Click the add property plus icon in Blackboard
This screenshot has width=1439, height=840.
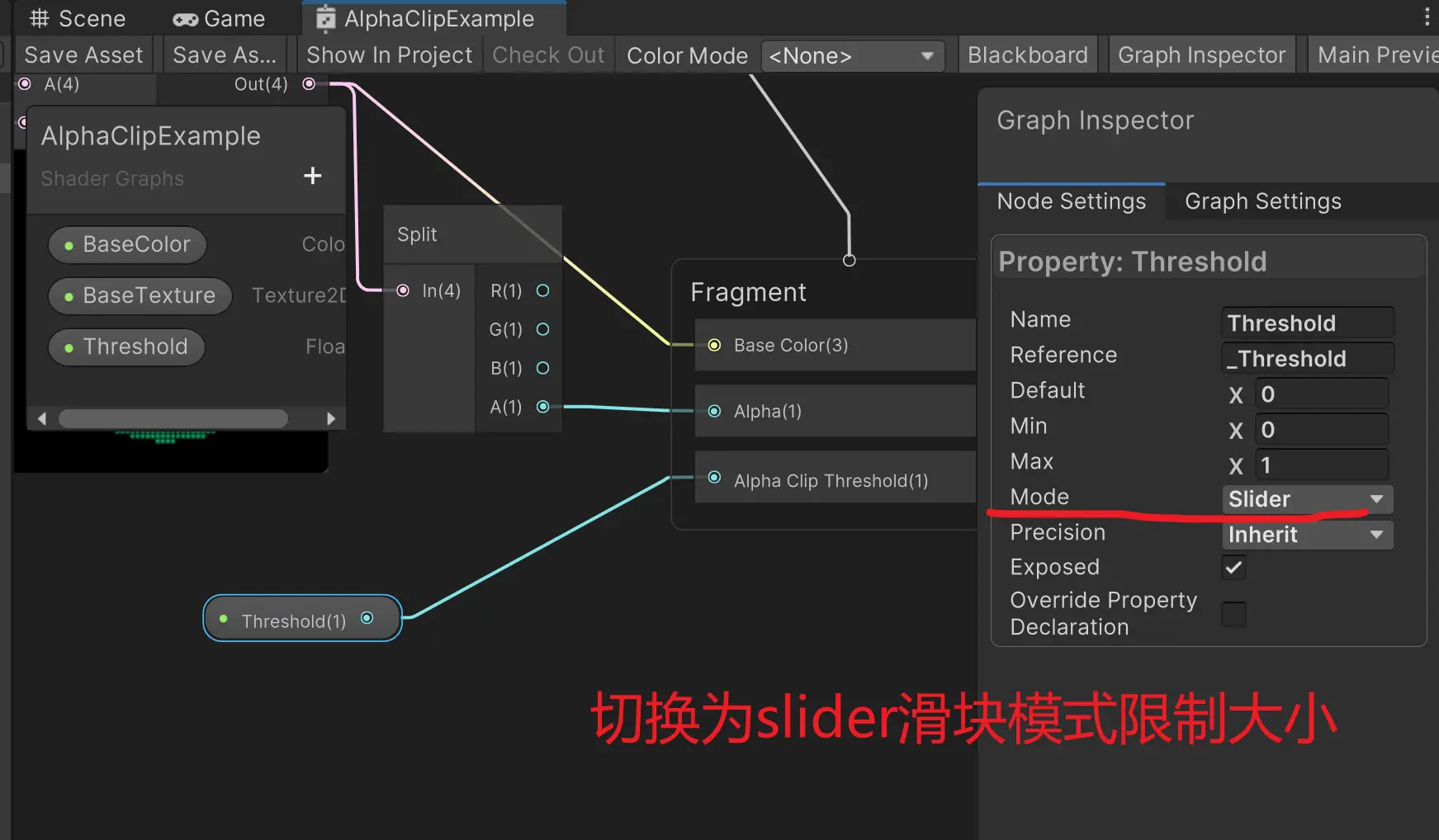pos(312,176)
